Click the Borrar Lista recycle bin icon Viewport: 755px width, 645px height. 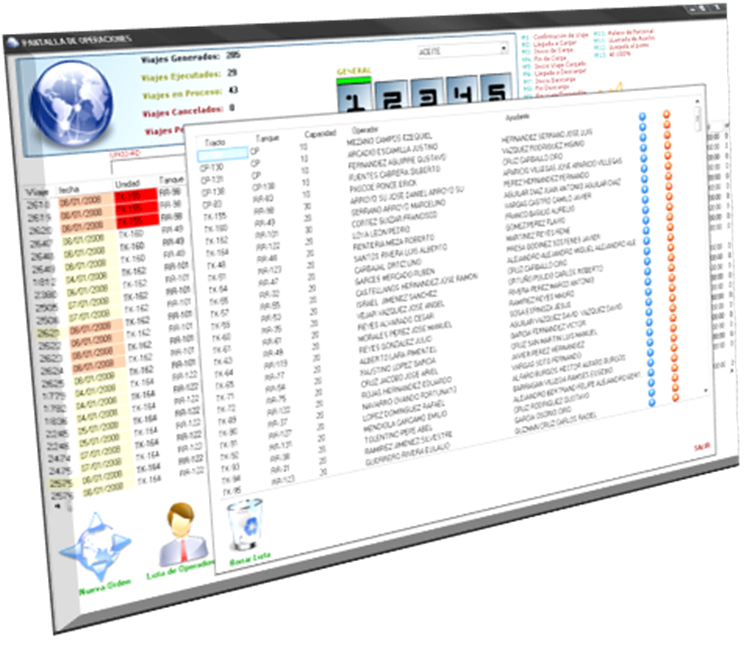tap(246, 526)
